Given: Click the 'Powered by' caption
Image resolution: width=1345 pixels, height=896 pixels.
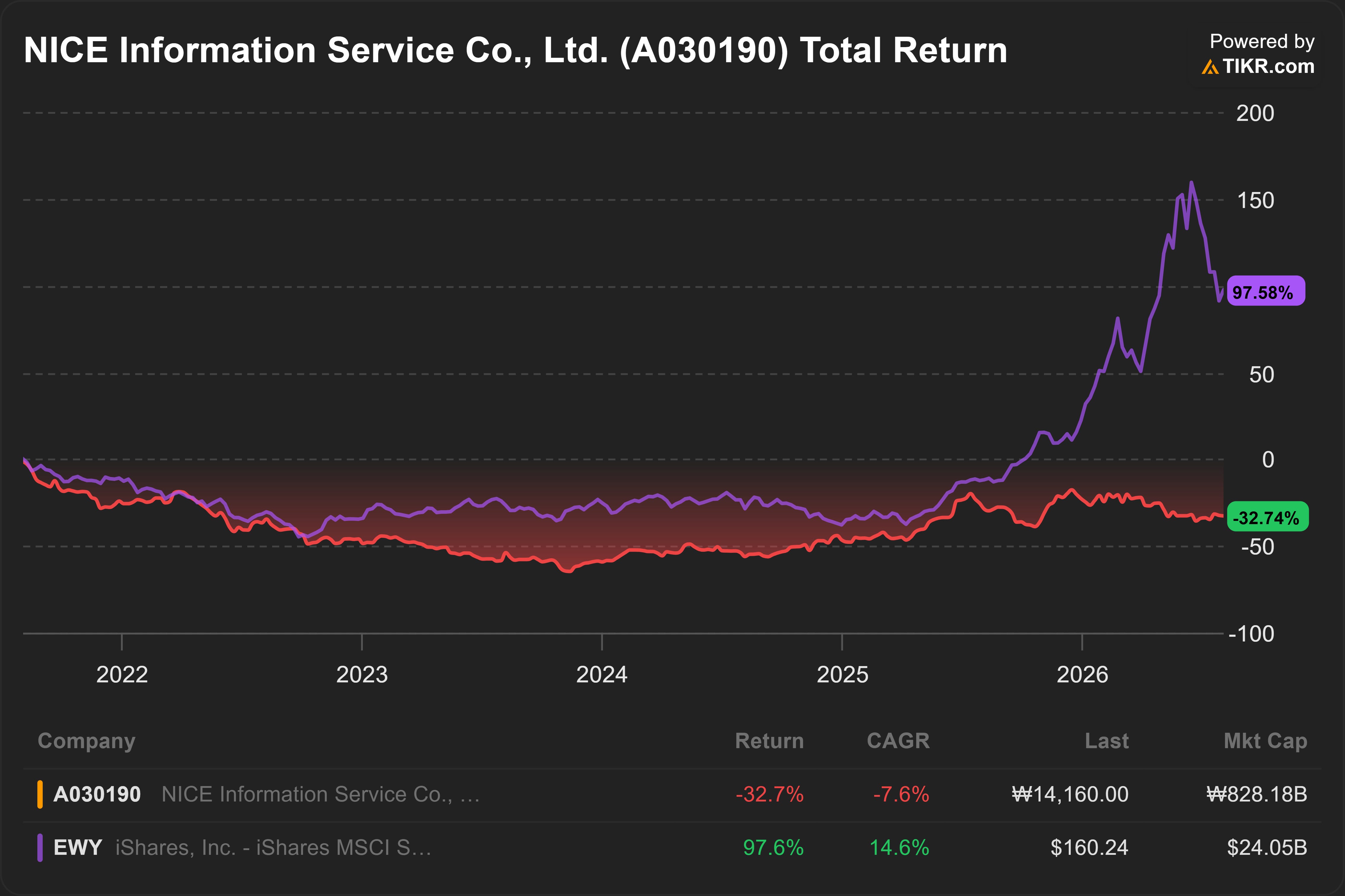Looking at the screenshot, I should click(x=1262, y=41).
